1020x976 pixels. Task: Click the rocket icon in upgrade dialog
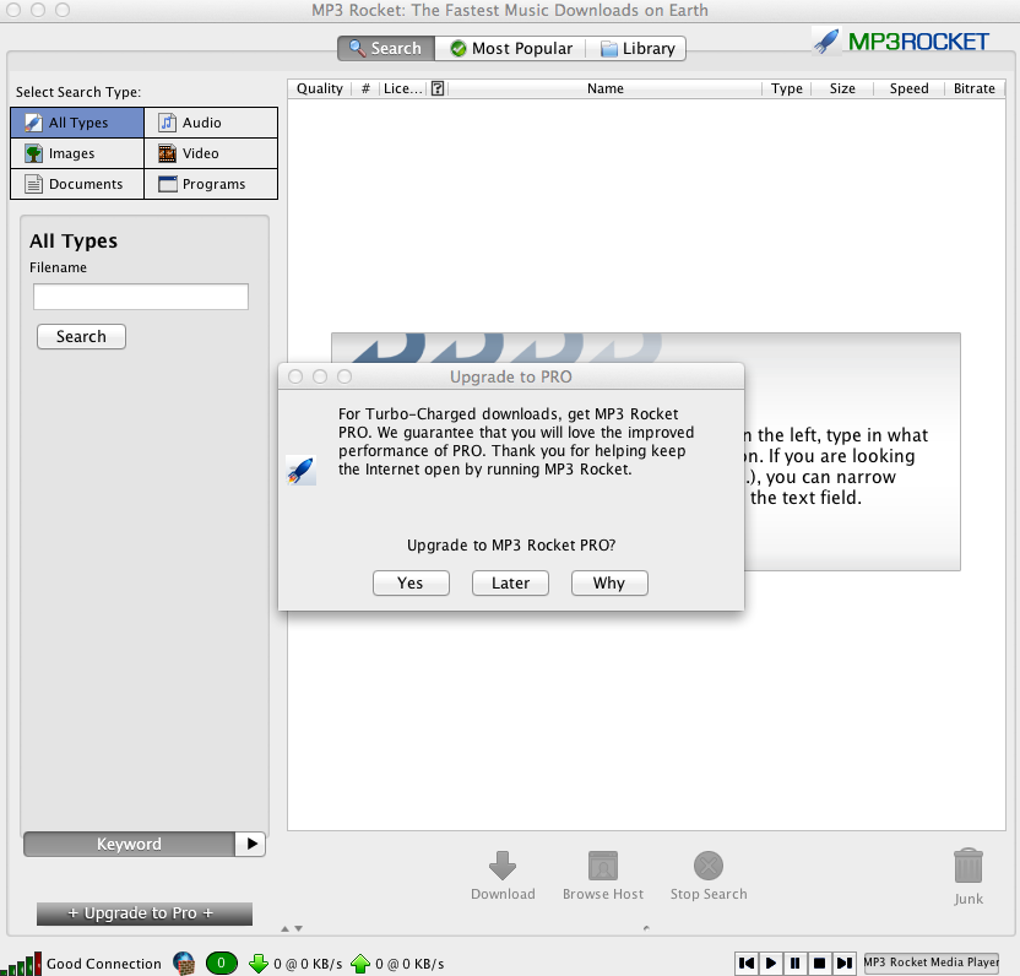301,470
